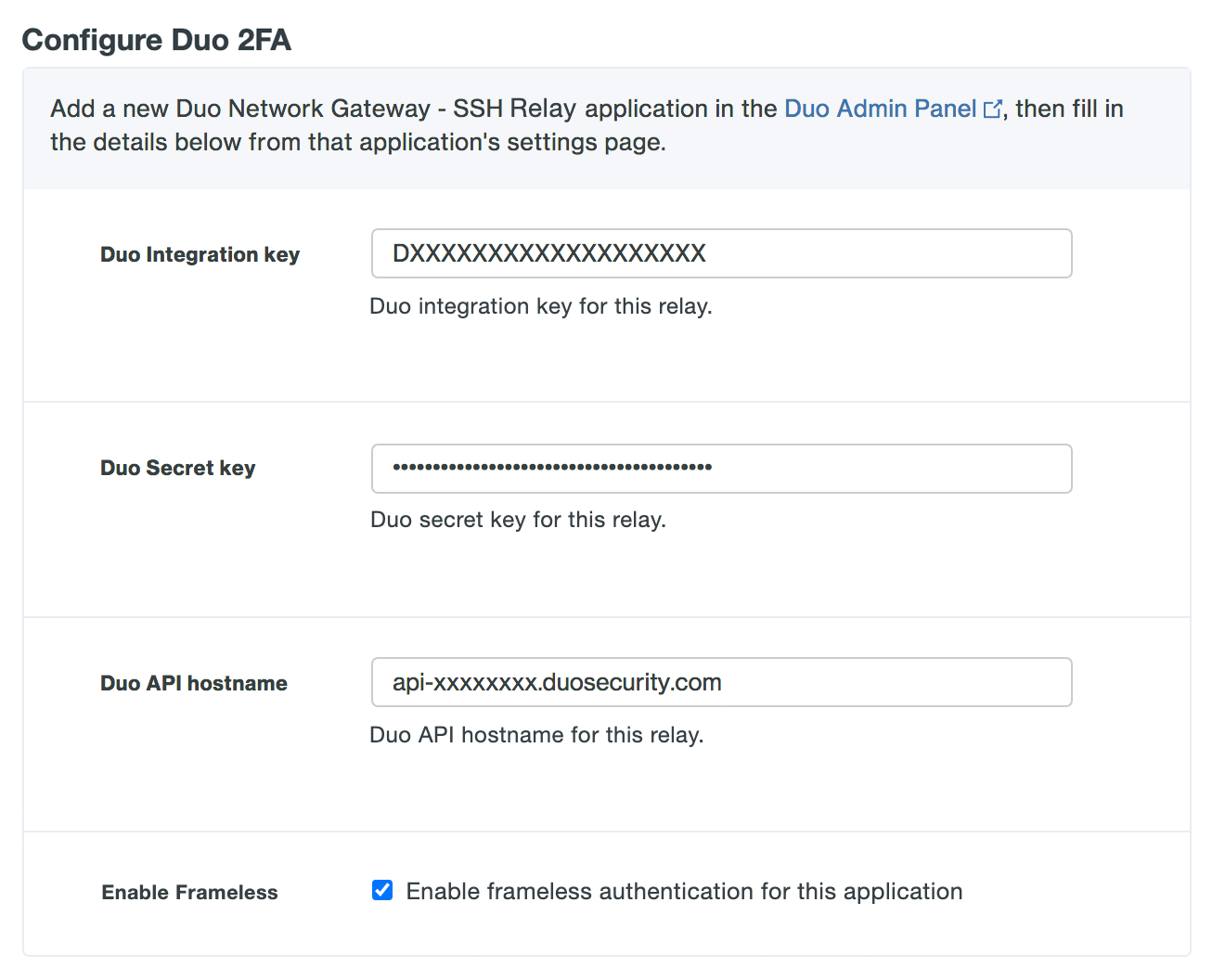Click the Duo integration key helper text
Viewport: 1225px width, 980px height.
[541, 306]
